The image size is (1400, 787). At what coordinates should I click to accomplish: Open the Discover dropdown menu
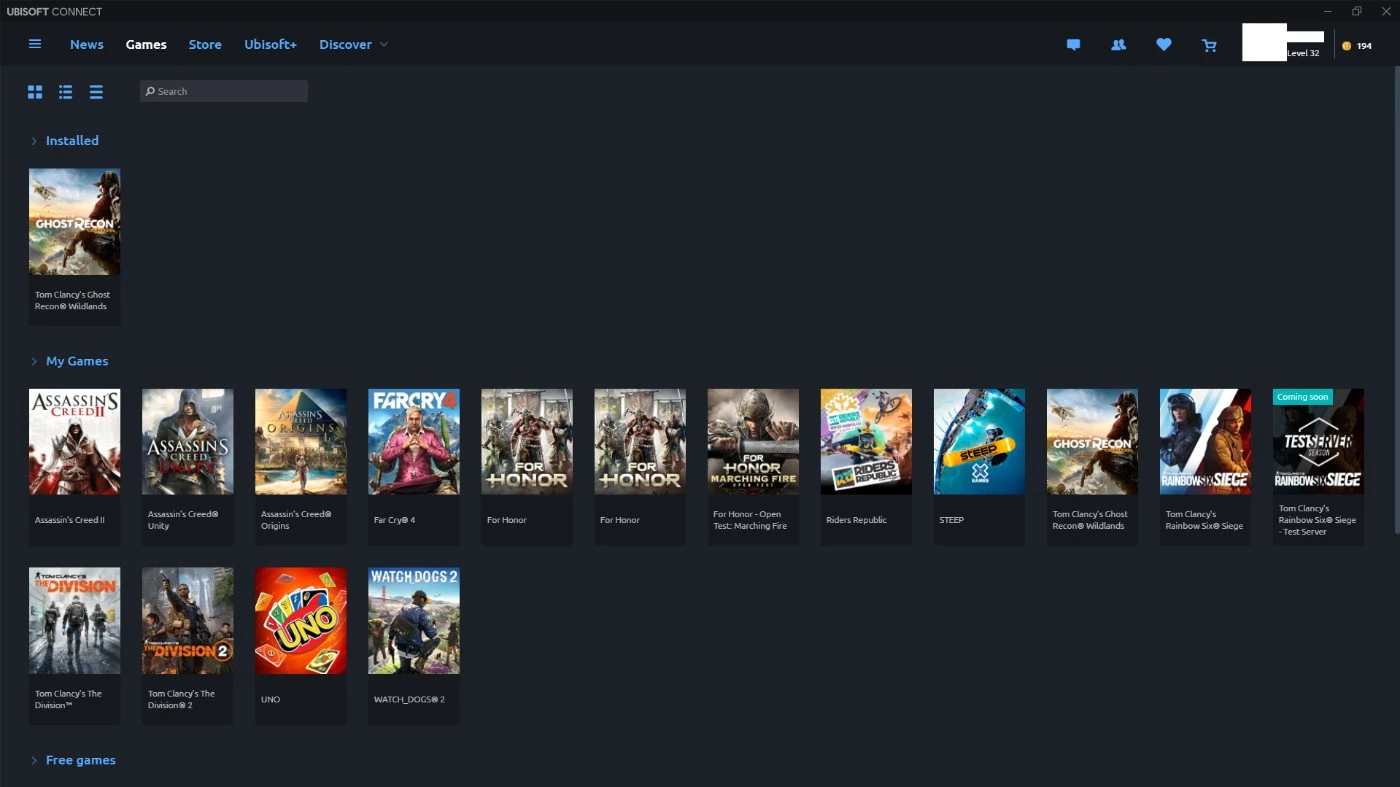click(353, 45)
